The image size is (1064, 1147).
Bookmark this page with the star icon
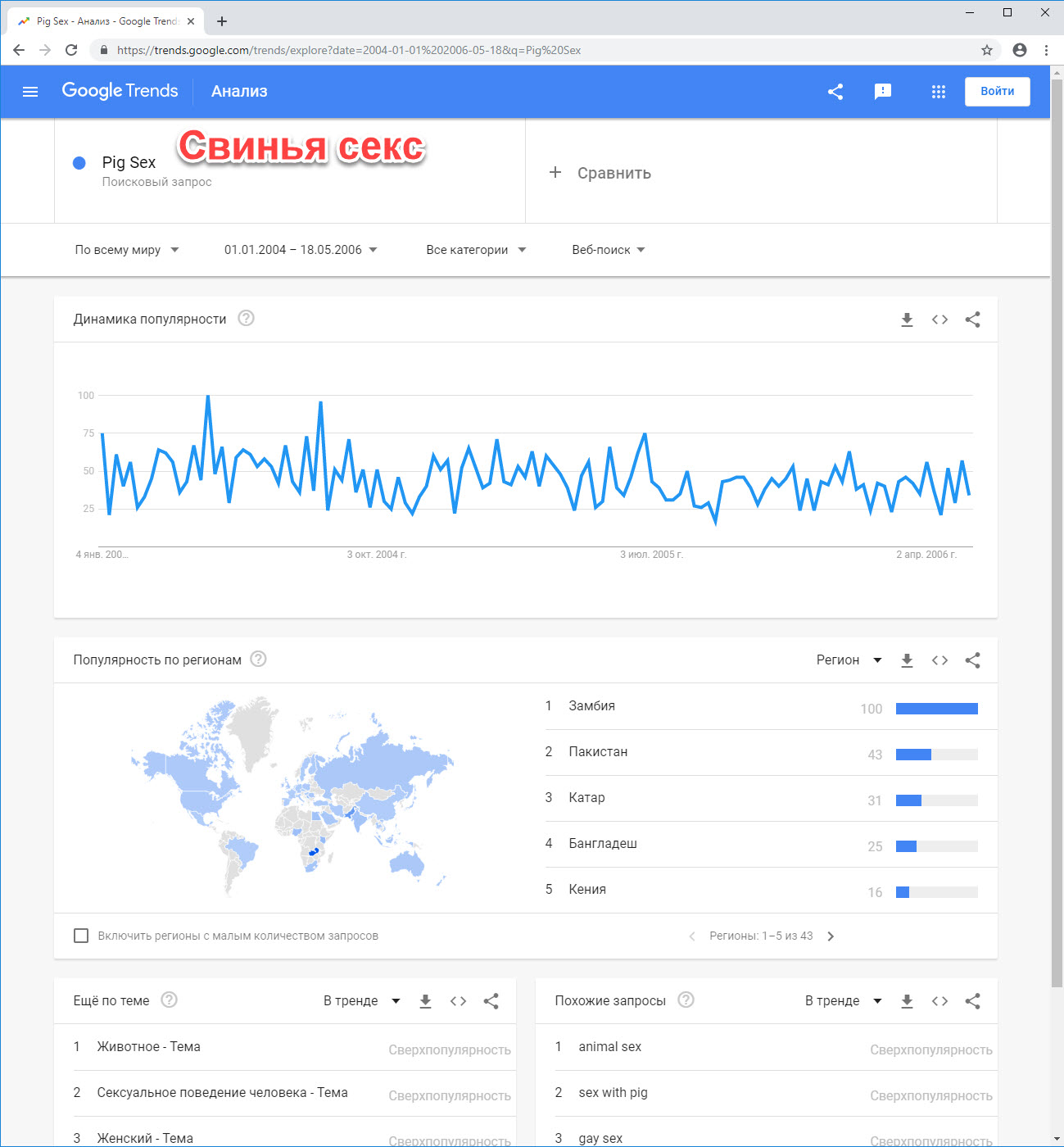[987, 50]
